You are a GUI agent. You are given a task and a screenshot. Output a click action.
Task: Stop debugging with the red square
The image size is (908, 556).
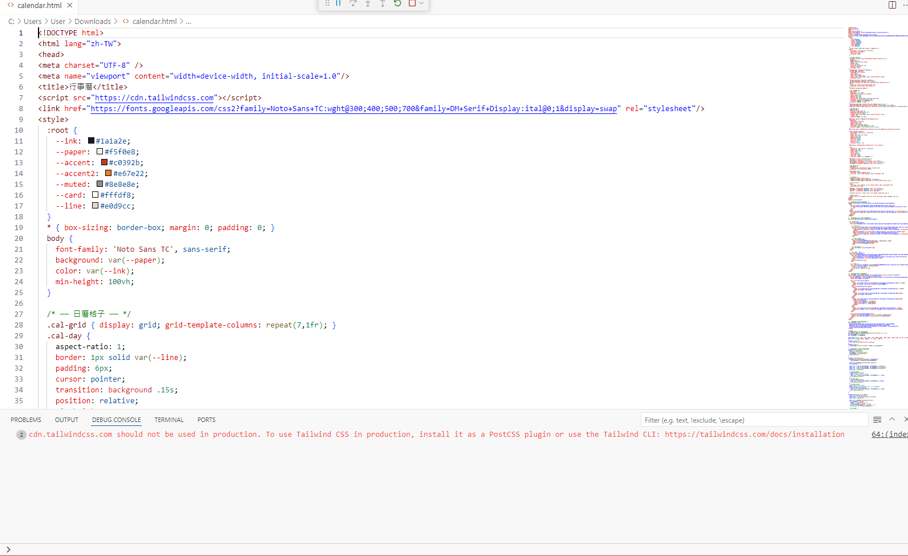pos(412,4)
